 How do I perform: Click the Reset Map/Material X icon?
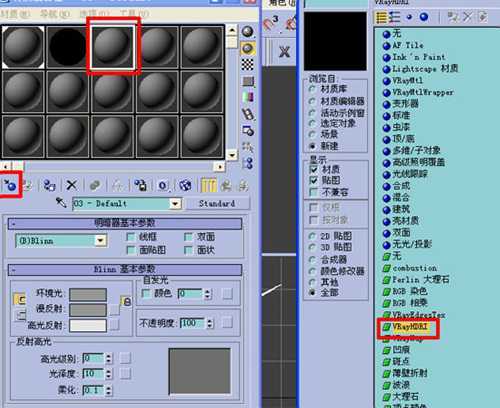71,185
